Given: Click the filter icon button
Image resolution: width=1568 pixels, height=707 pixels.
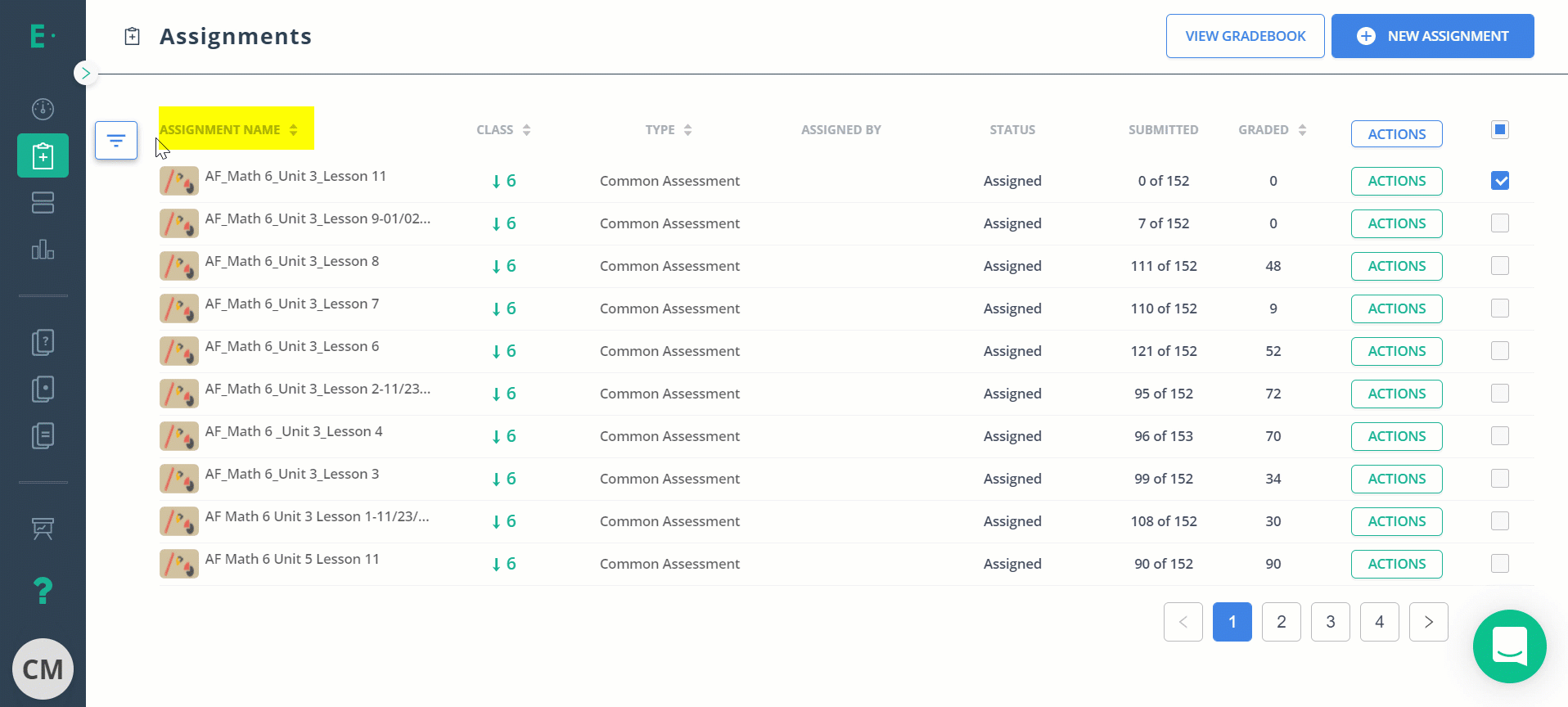Looking at the screenshot, I should click(116, 141).
